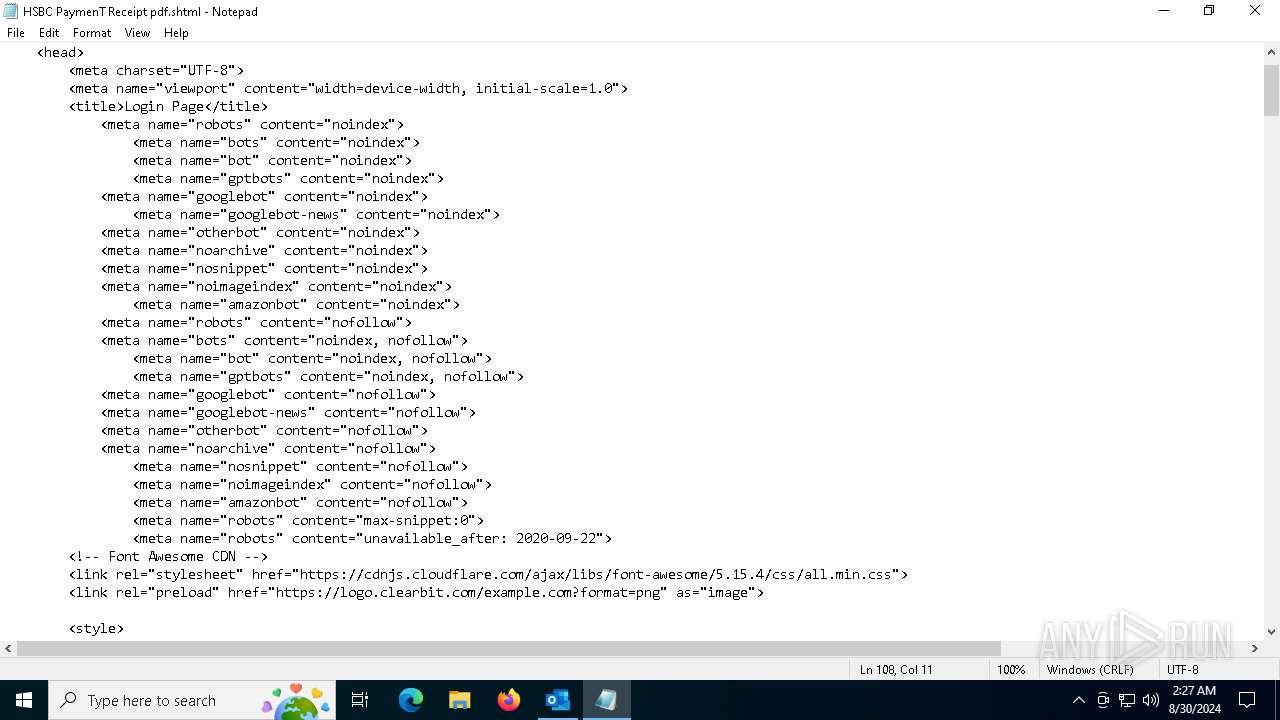Screen dimensions: 1280x720
Task: Click the horizontal scrollbar thumb
Action: coord(509,648)
